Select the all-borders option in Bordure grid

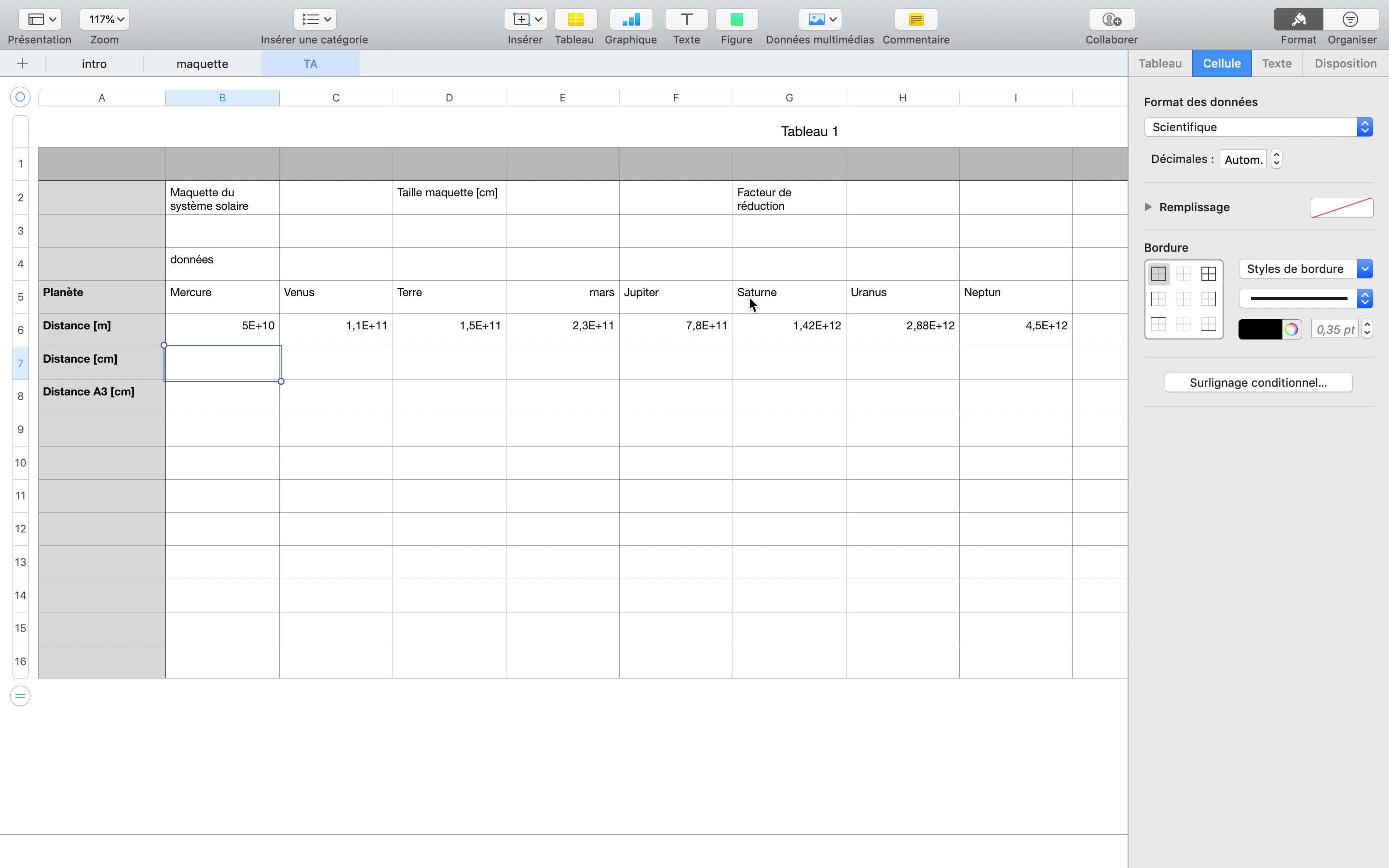(1208, 274)
